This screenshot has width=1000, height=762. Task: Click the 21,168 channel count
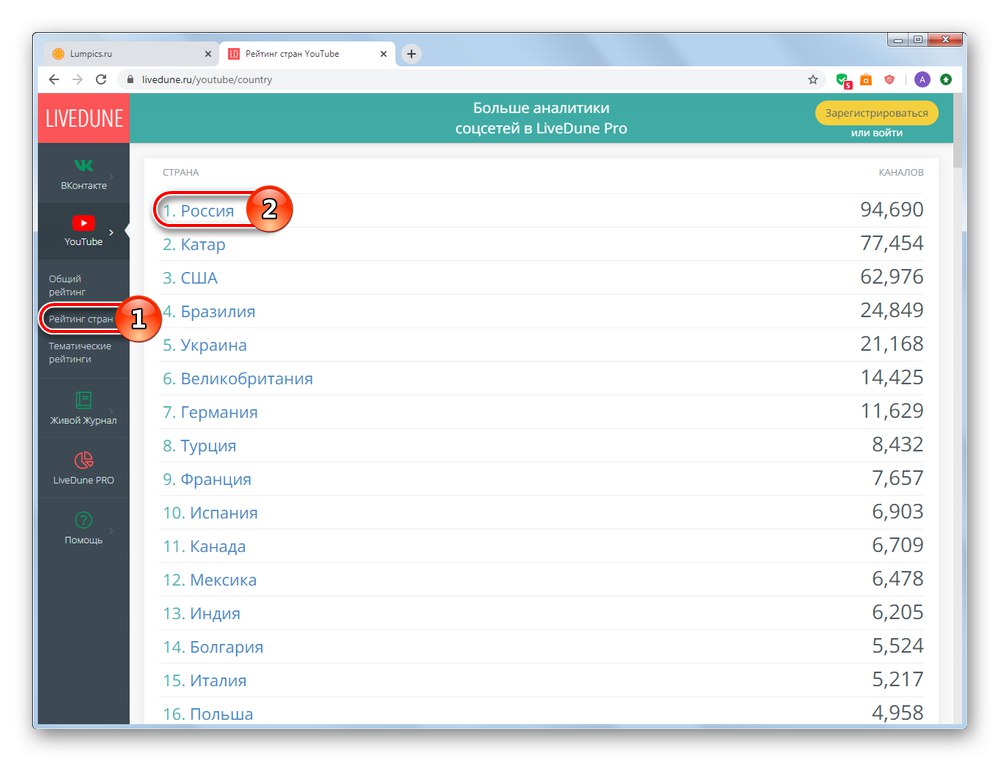892,344
